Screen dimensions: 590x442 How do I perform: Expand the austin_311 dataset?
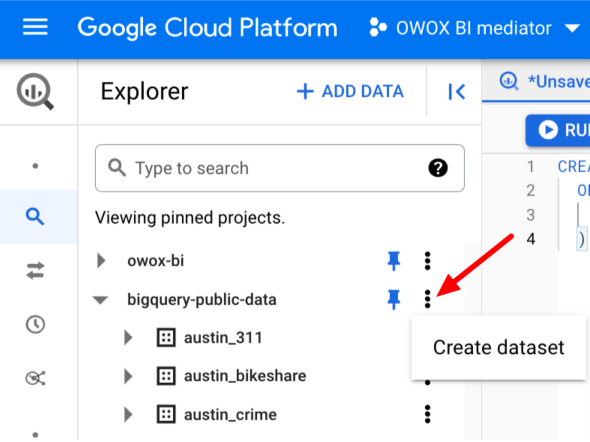coord(128,337)
